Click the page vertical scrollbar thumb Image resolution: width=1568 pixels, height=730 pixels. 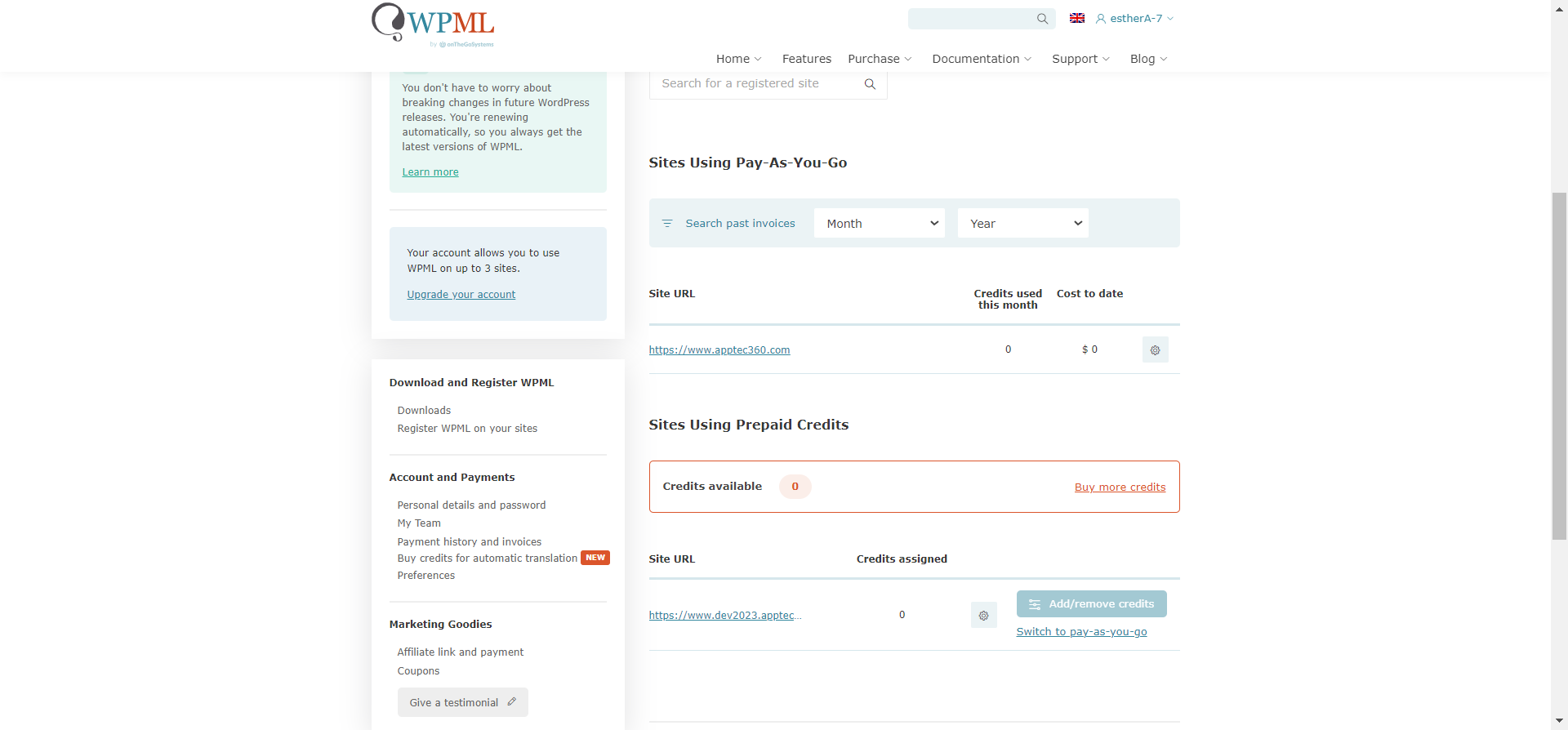pyautogui.click(x=1559, y=366)
